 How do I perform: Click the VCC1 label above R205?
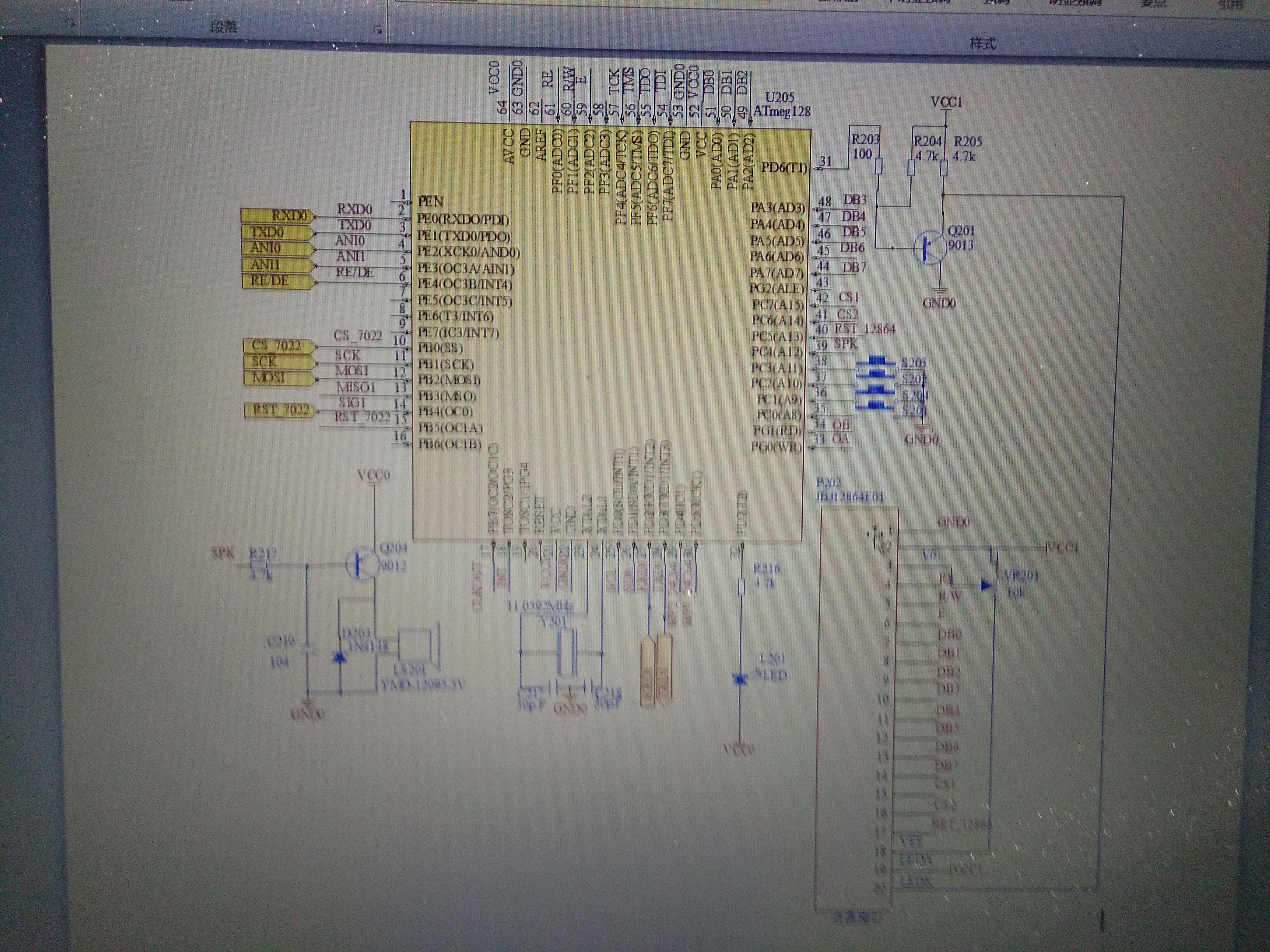coord(946,102)
